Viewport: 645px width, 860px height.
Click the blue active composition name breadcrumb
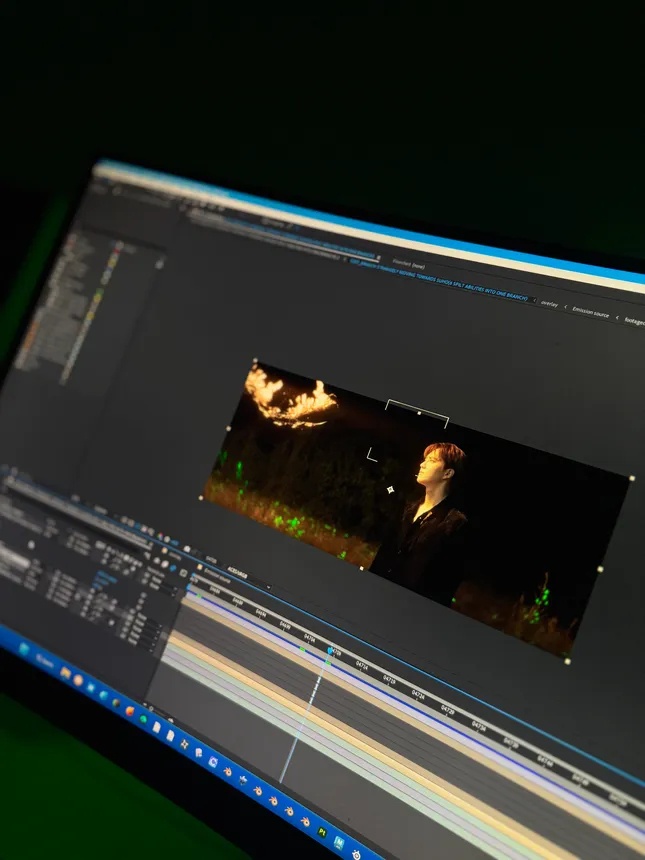point(439,279)
